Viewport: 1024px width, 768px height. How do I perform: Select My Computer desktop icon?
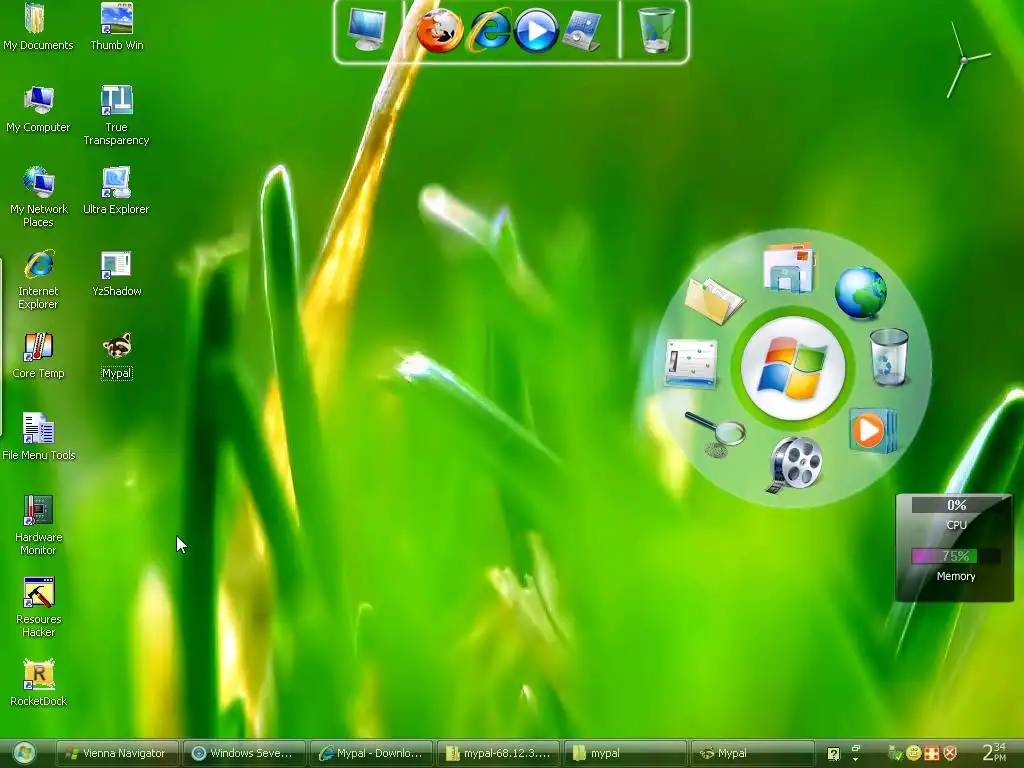38,110
